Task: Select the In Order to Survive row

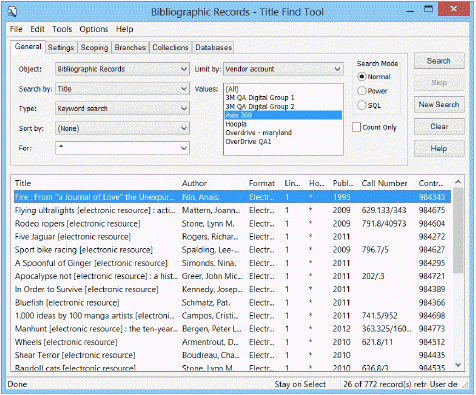Action: pos(232,289)
